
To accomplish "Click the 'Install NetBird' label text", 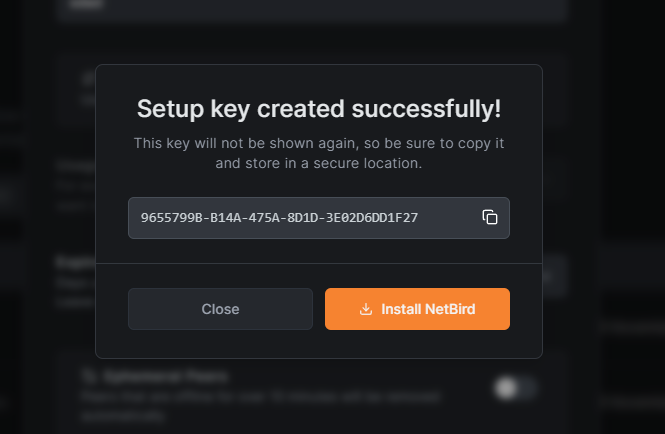I will [428, 309].
